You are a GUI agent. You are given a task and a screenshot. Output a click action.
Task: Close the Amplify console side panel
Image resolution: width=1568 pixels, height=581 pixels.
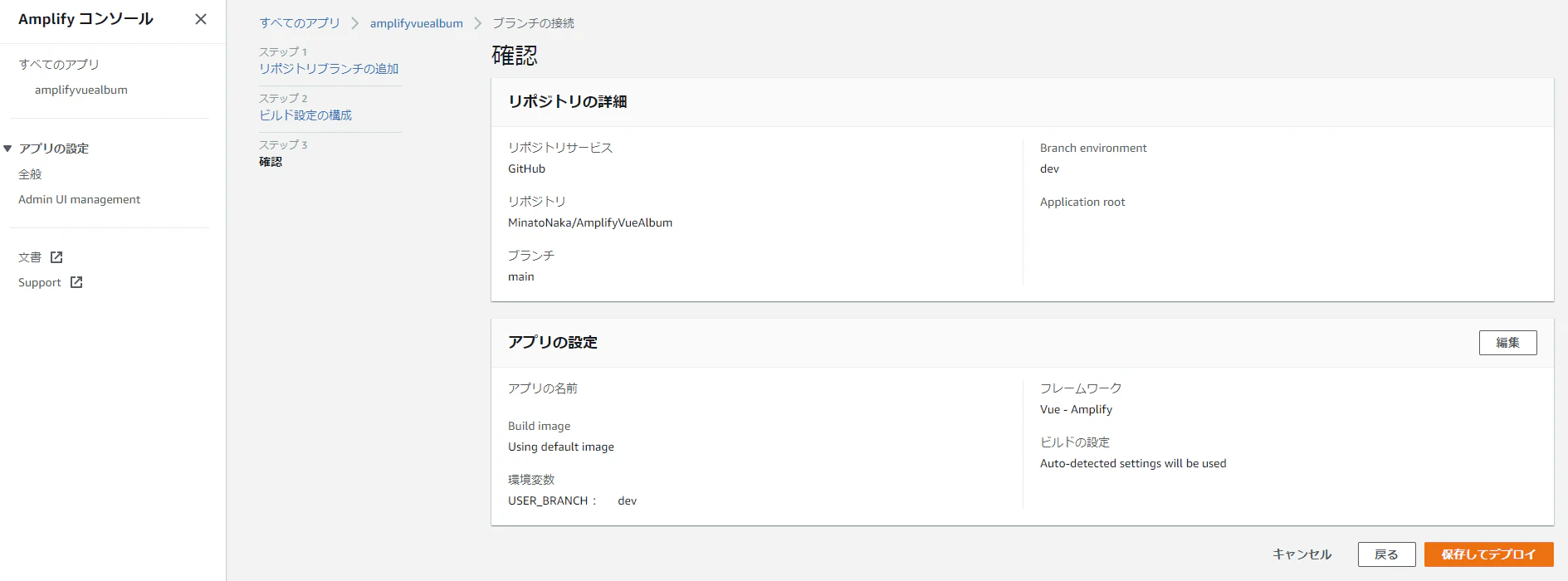click(x=201, y=19)
